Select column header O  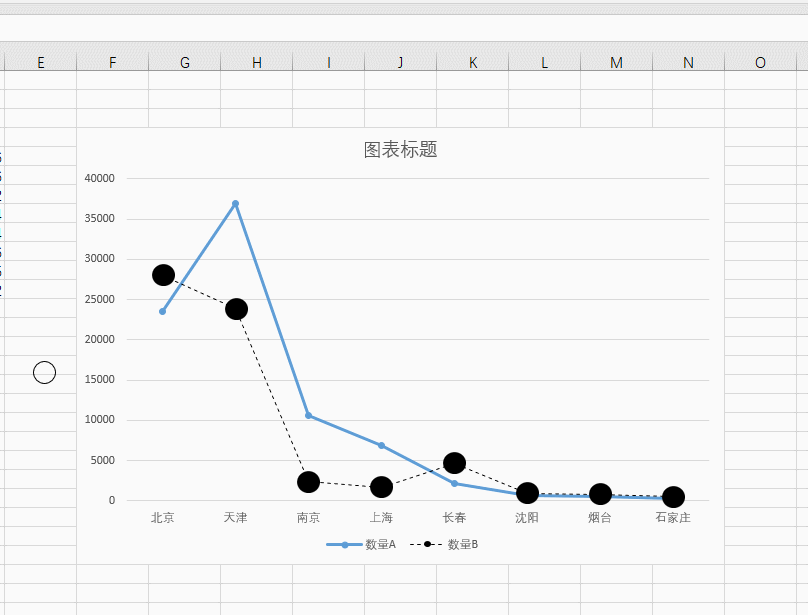tap(760, 61)
